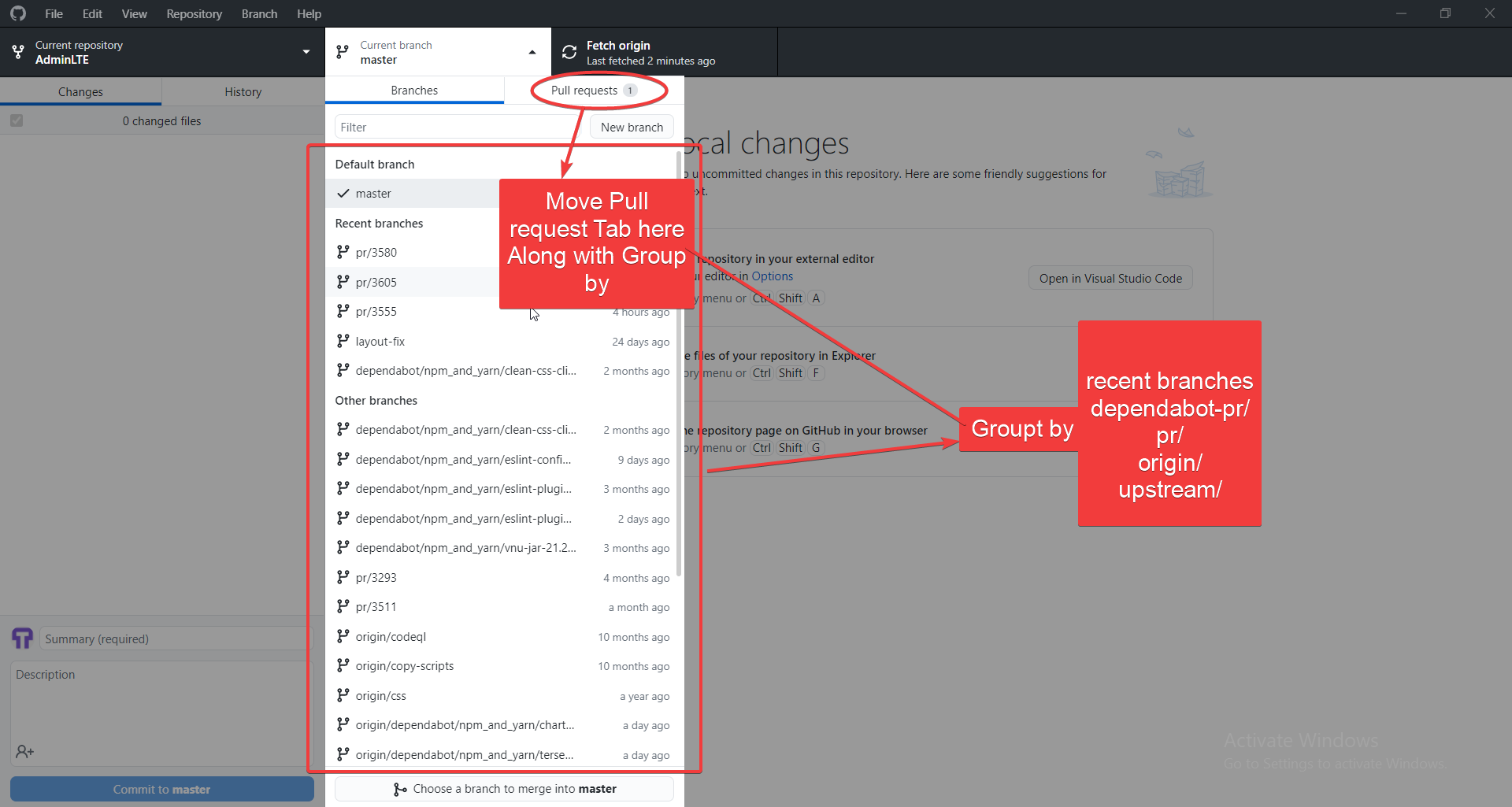Click the merge icon in Choose a branch bar
The image size is (1512, 807).
(400, 789)
